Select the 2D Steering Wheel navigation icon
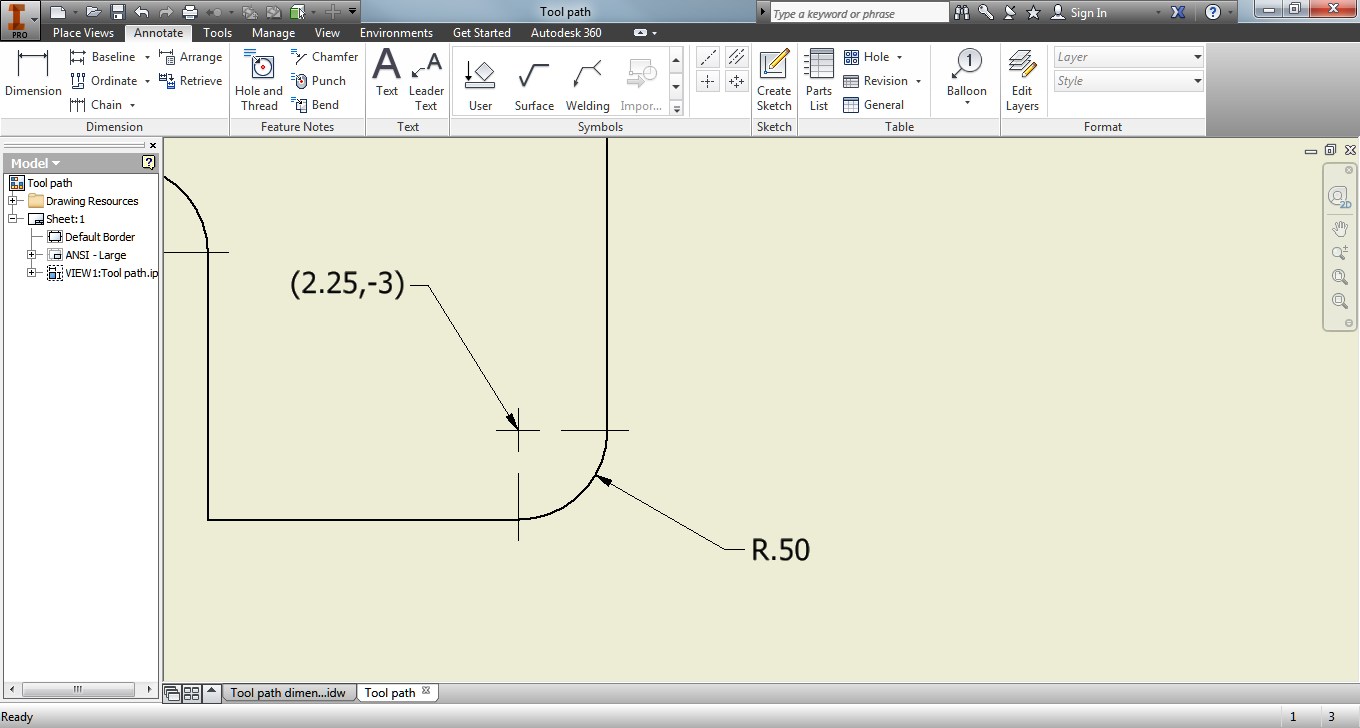This screenshot has width=1360, height=728. (1339, 196)
